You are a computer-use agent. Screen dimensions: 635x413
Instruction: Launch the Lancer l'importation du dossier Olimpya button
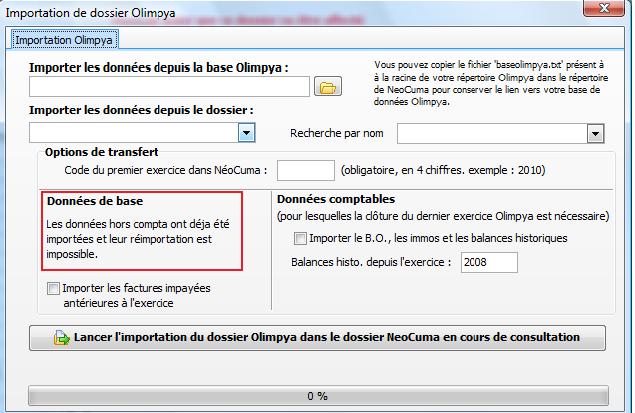[318, 338]
